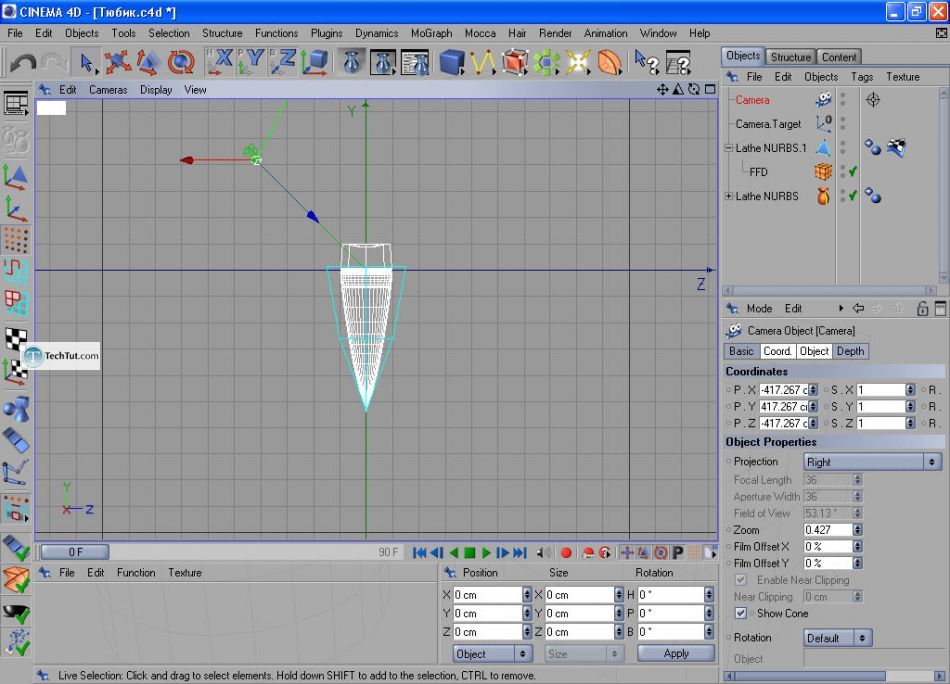950x684 pixels.
Task: Select Texture mode checkerboard icon
Action: click(16, 338)
